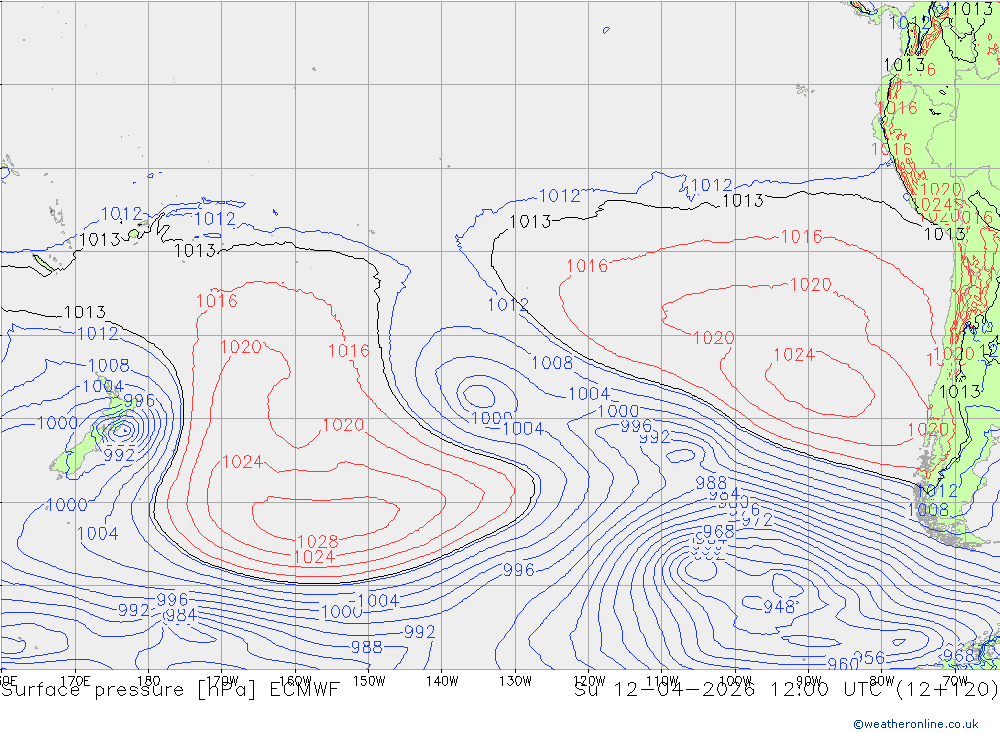Click the "Surface pressure [hPa] ECMWF" caption
Viewport: 1000px width, 733px height.
click(x=170, y=690)
